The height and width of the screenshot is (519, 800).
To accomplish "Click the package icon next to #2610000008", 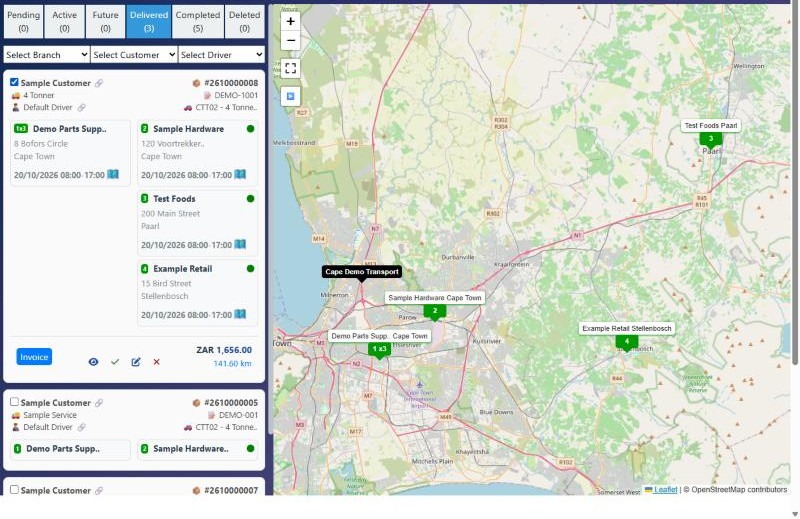I will (196, 83).
